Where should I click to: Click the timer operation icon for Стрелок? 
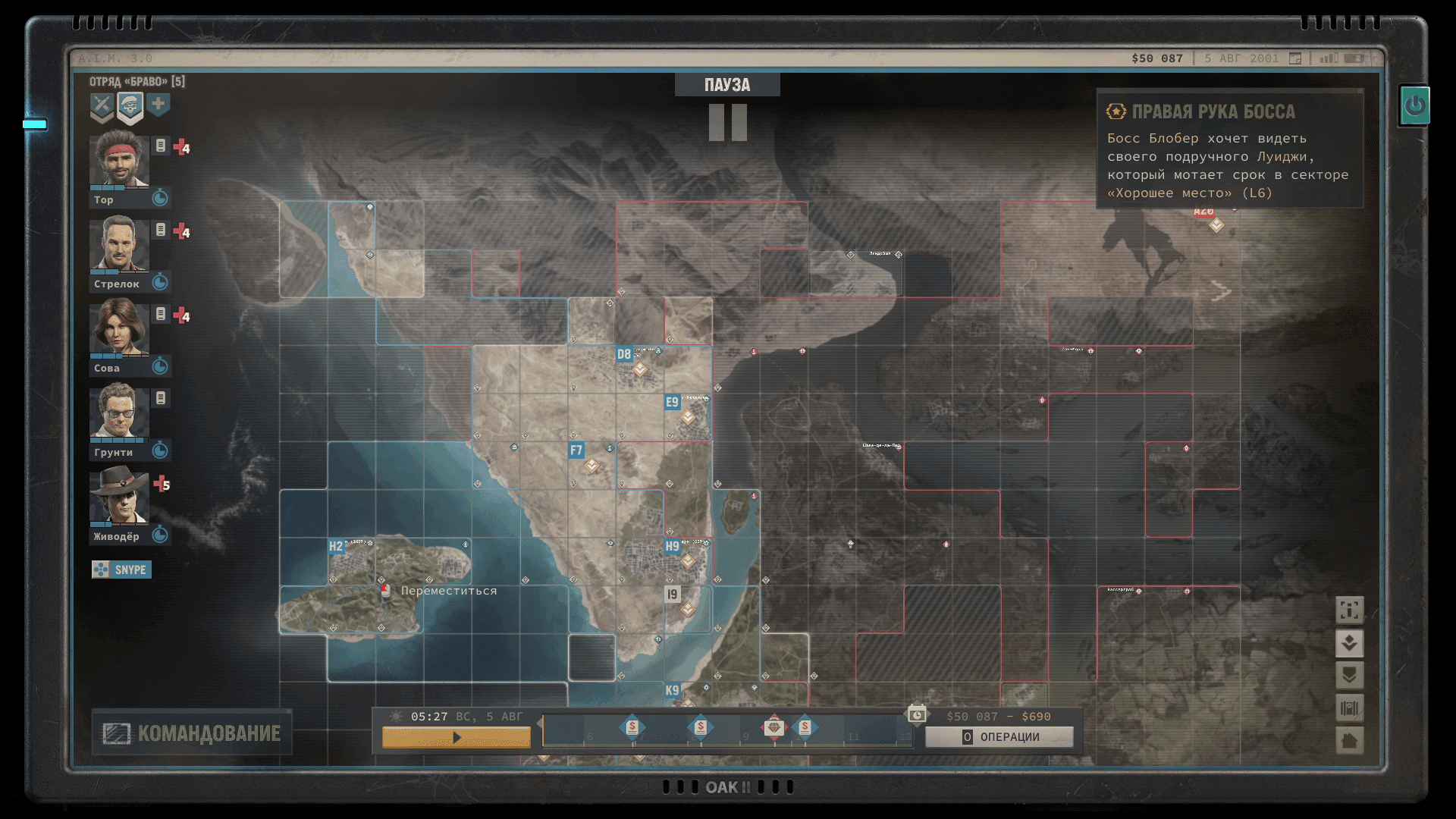160,283
